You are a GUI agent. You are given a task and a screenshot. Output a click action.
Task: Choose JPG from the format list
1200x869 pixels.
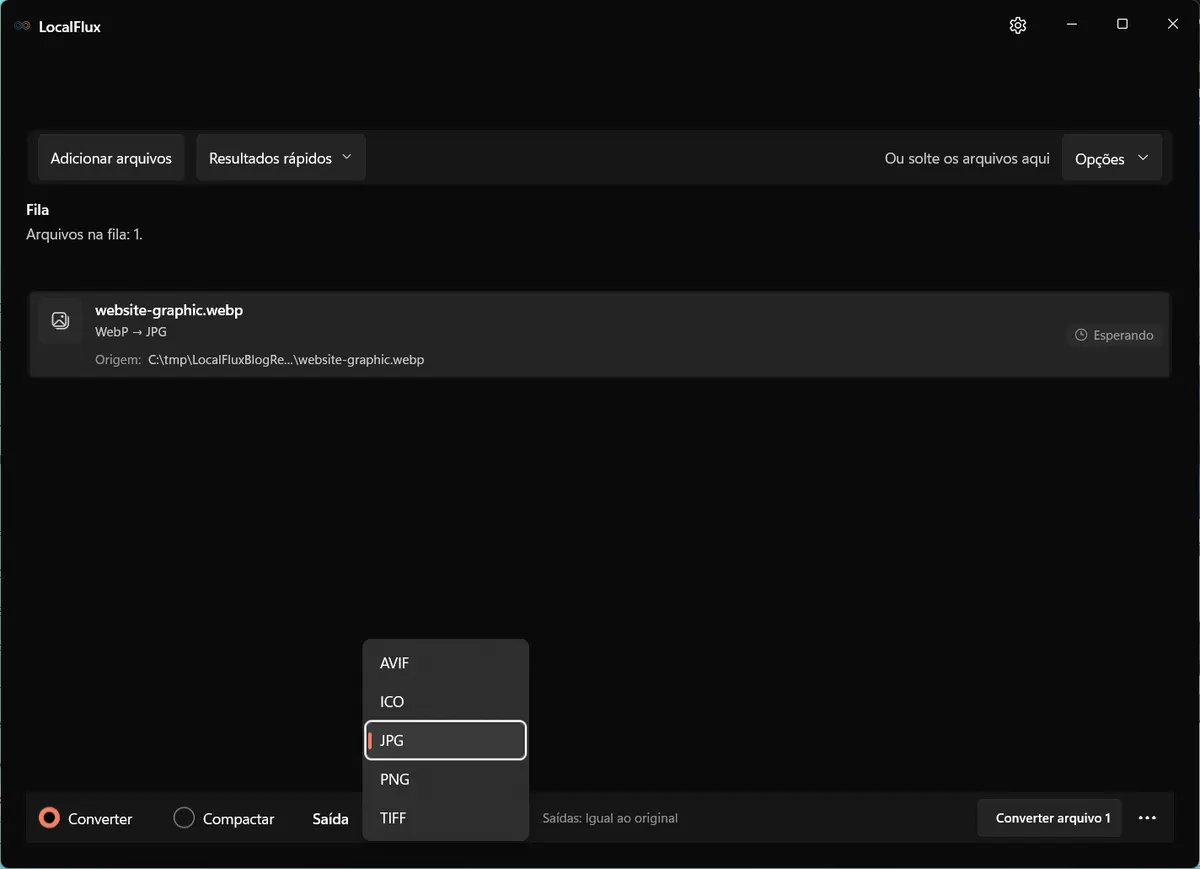click(446, 740)
